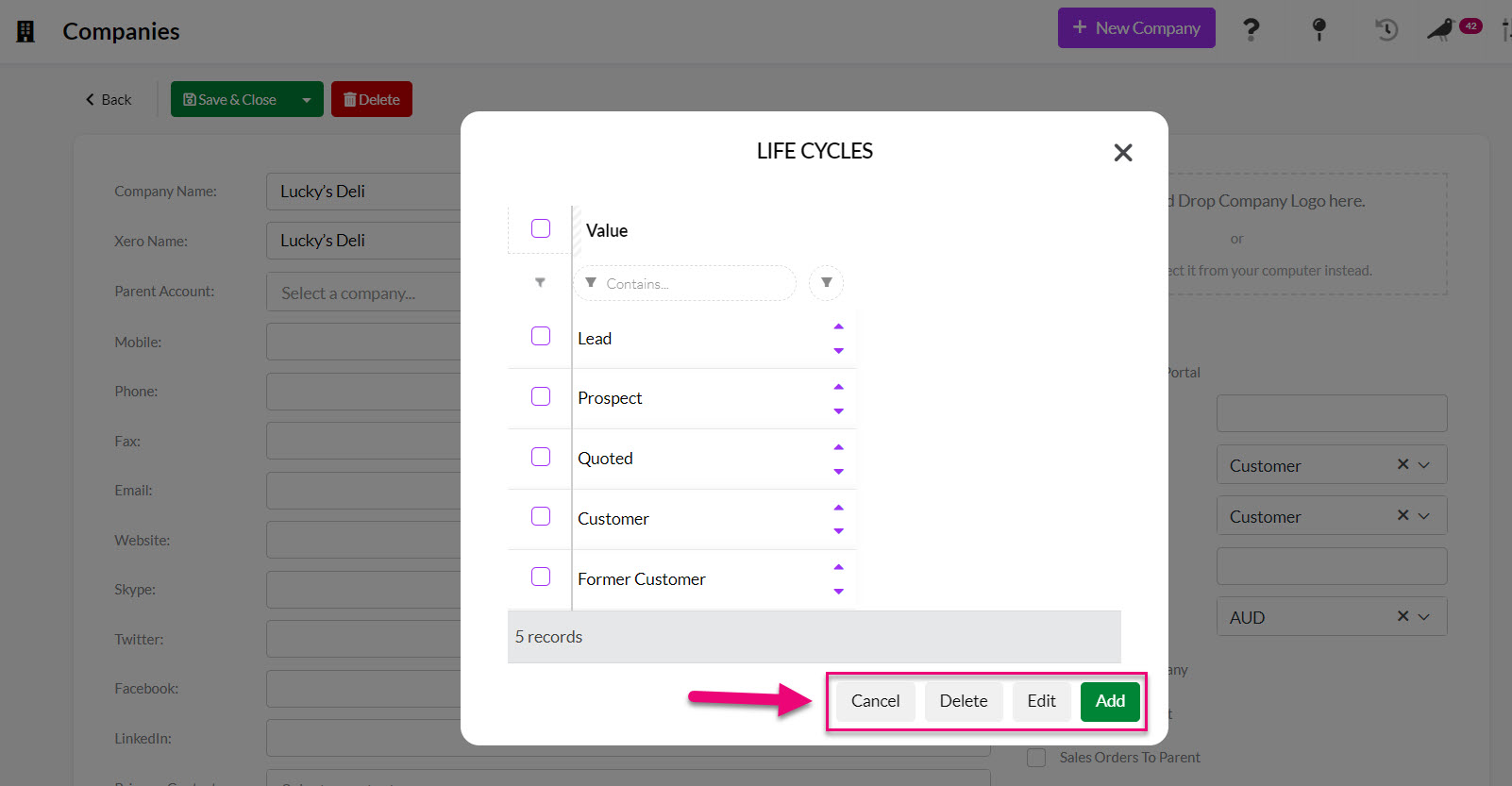Image resolution: width=1512 pixels, height=786 pixels.
Task: Close the Life Cycles dialog with X
Action: [x=1122, y=153]
